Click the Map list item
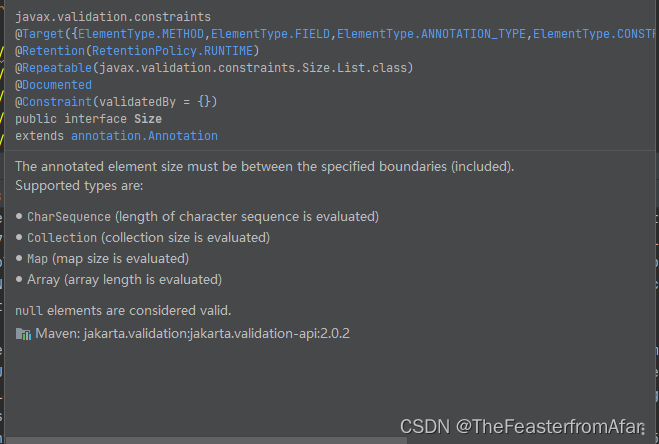659x444 pixels. pyautogui.click(x=108, y=259)
